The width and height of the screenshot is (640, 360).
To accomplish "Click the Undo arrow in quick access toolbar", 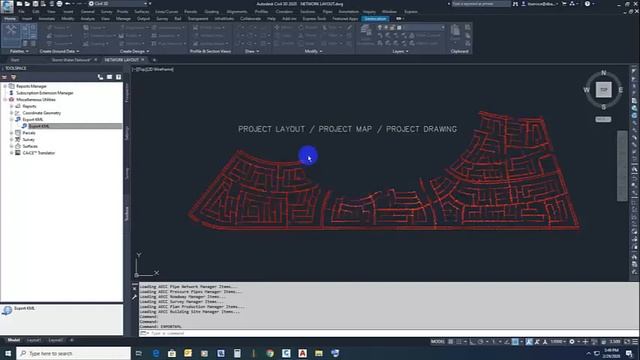I will 68,4.
